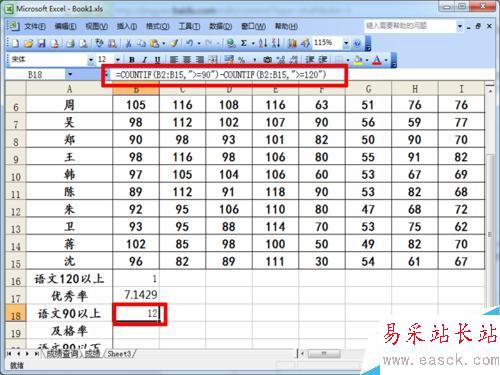
Task: Click the B18 Name Box field
Action: (x=35, y=74)
